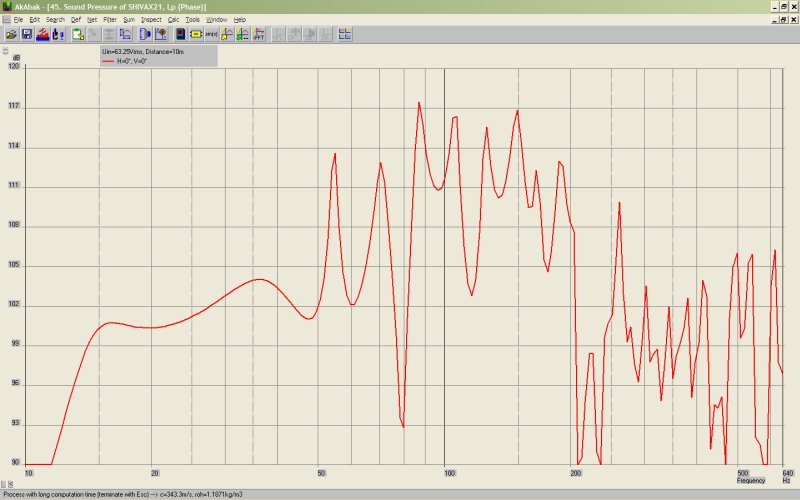The height and width of the screenshot is (500, 800).
Task: Click the Save floppy disk icon
Action: 27,34
